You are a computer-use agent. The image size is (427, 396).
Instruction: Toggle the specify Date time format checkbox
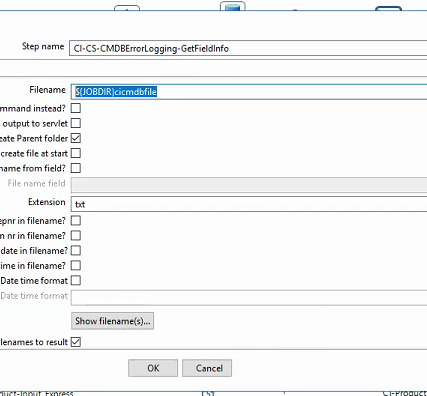coord(76,280)
